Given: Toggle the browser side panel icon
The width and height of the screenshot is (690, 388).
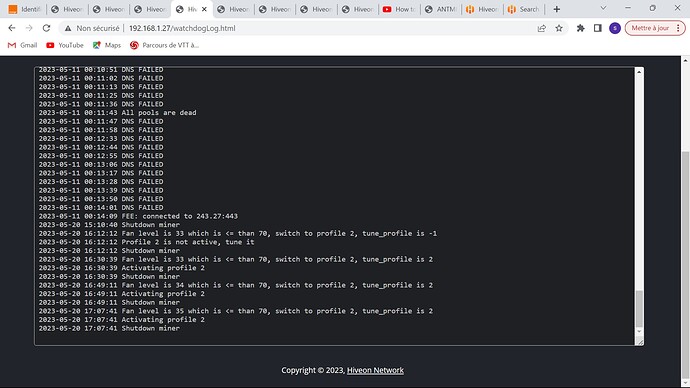Looking at the screenshot, I should pos(598,28).
